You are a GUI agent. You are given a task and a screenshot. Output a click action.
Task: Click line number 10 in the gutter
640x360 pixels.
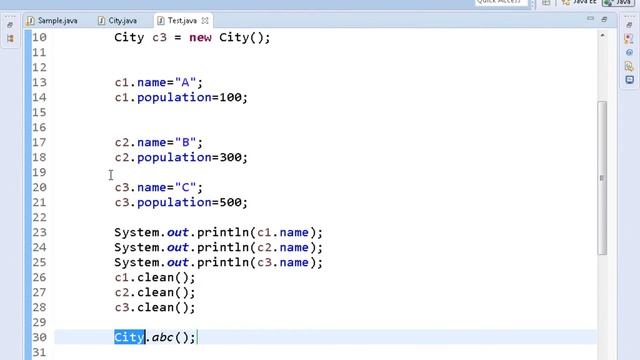tap(39, 38)
